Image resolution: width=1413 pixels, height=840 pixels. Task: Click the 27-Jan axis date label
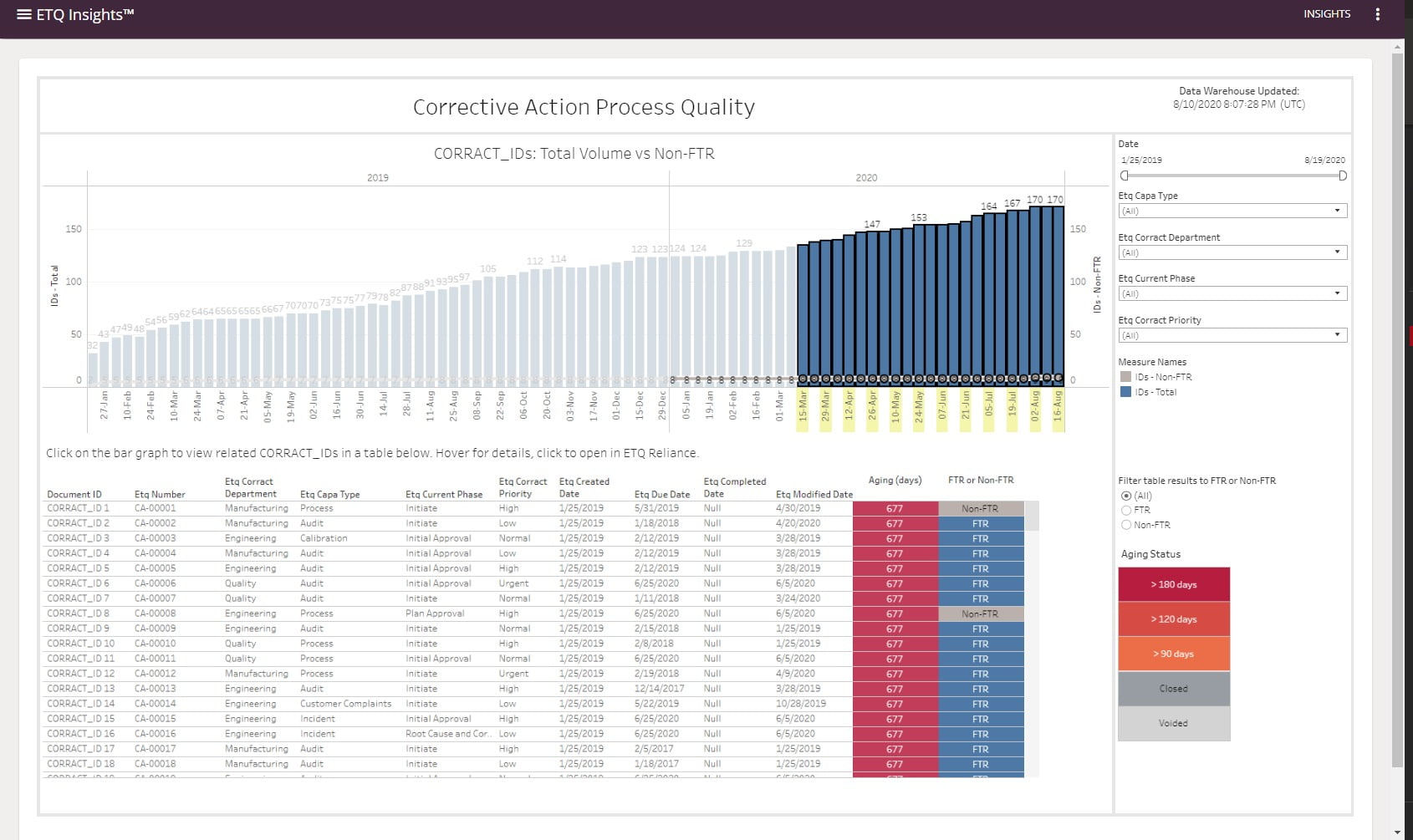point(105,405)
